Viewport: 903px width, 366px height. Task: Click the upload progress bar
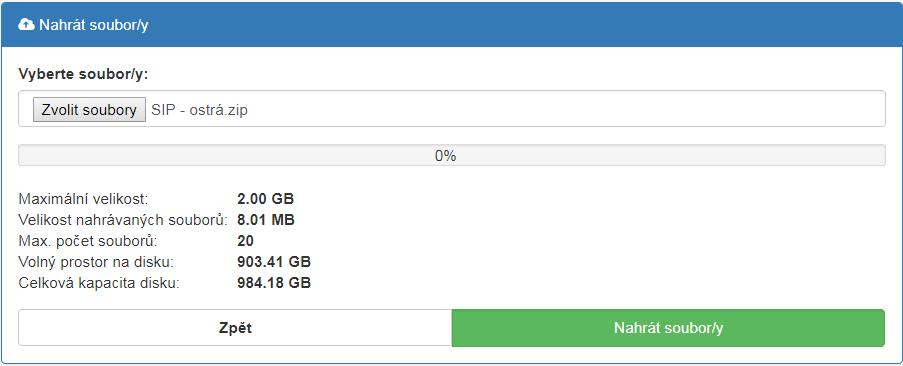pyautogui.click(x=452, y=155)
